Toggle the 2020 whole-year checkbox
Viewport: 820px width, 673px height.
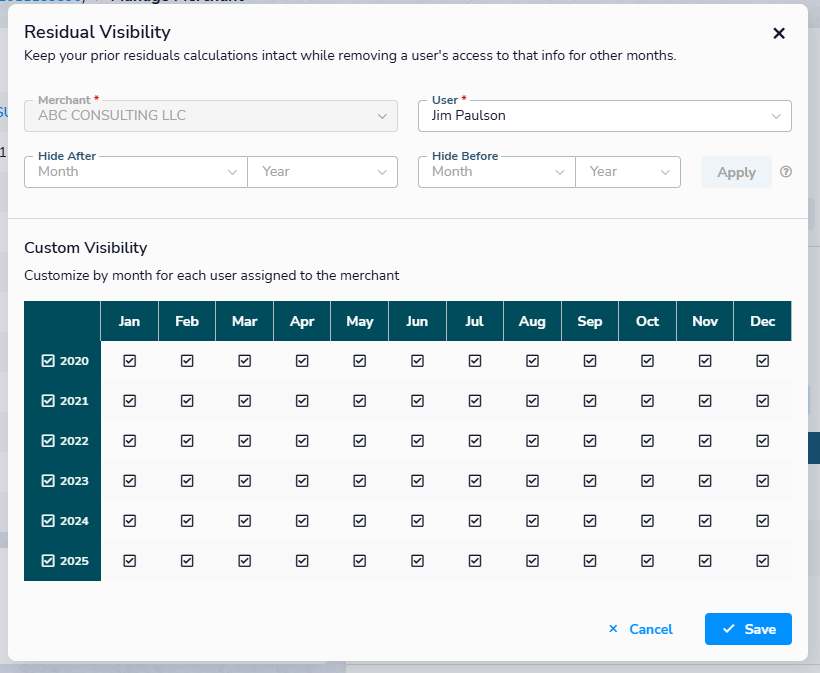click(48, 361)
